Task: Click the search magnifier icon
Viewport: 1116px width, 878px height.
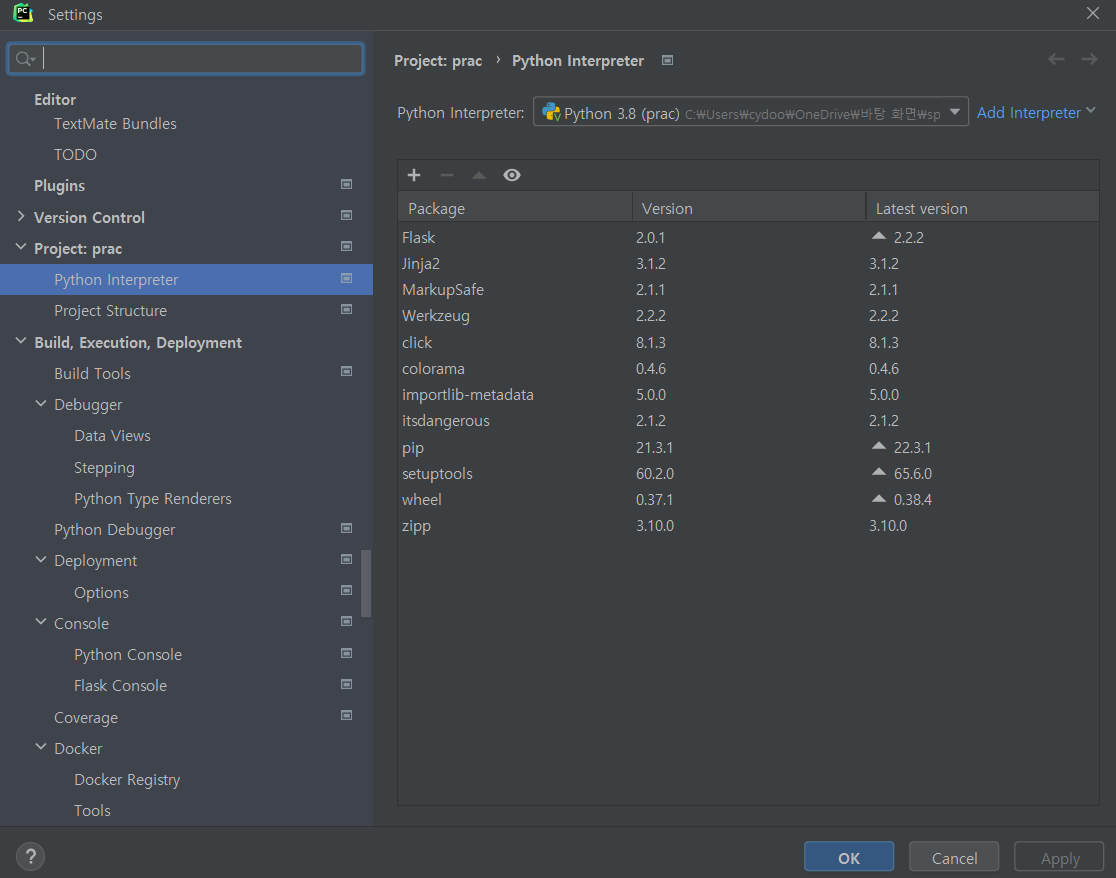Action: coord(25,59)
